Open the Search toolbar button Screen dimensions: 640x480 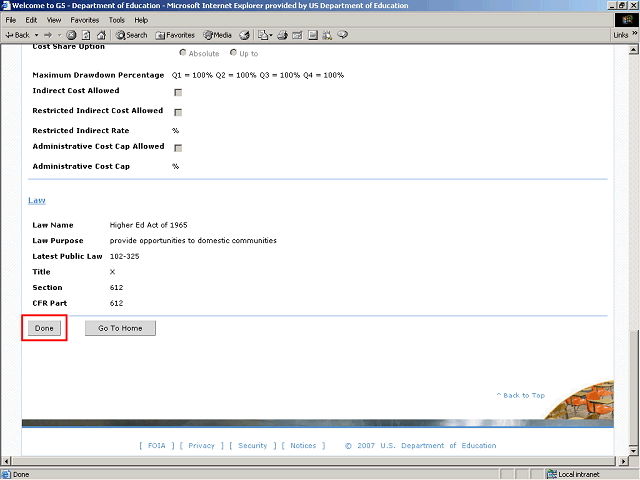131,35
